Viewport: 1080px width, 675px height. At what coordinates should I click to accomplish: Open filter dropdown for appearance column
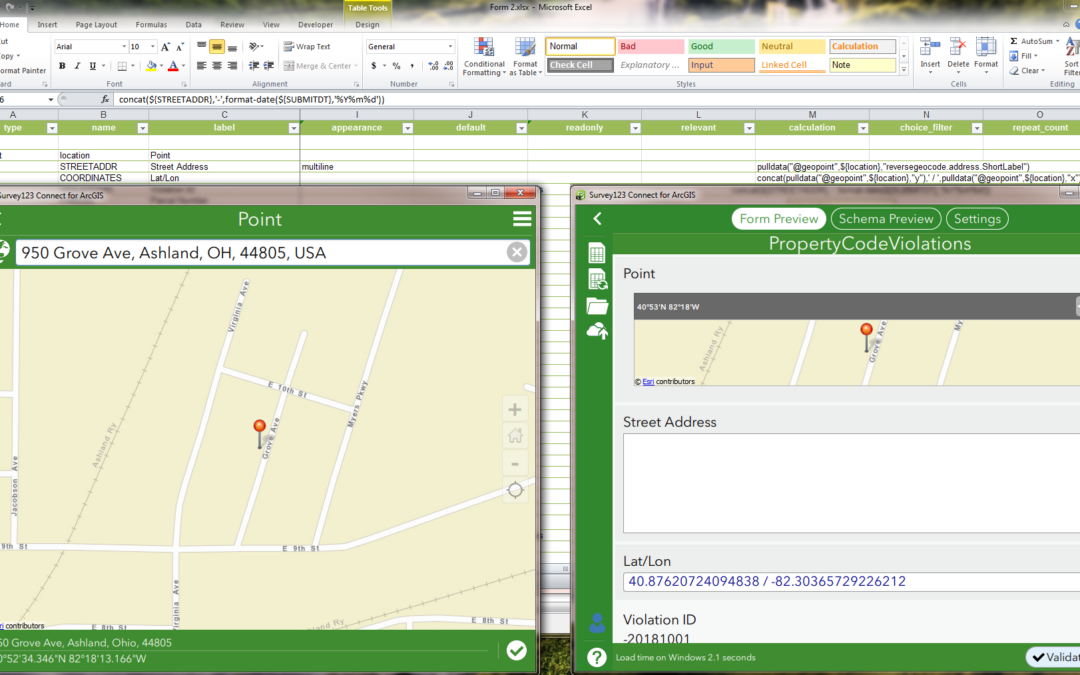point(407,128)
